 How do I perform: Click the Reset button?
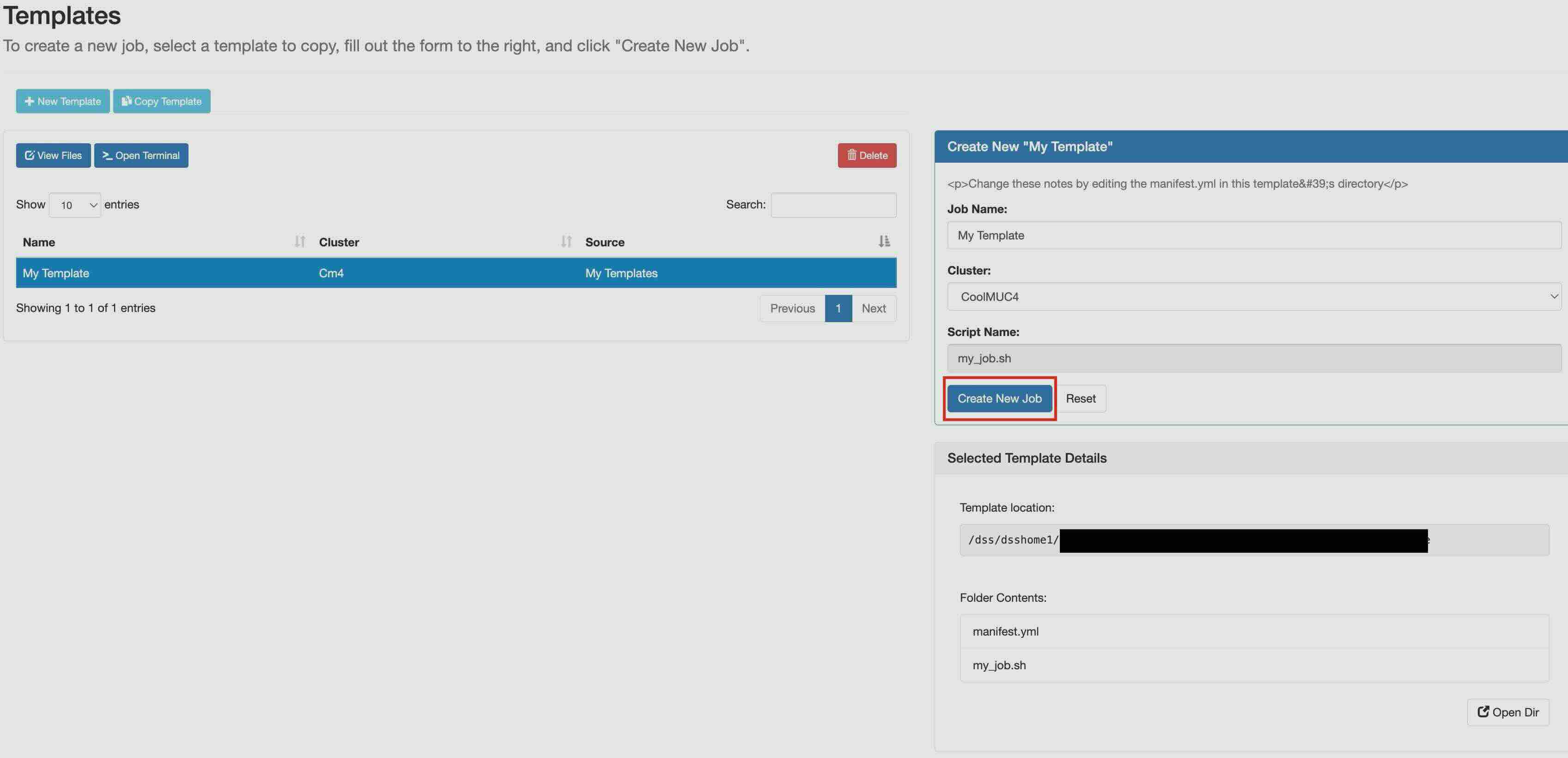(1081, 398)
